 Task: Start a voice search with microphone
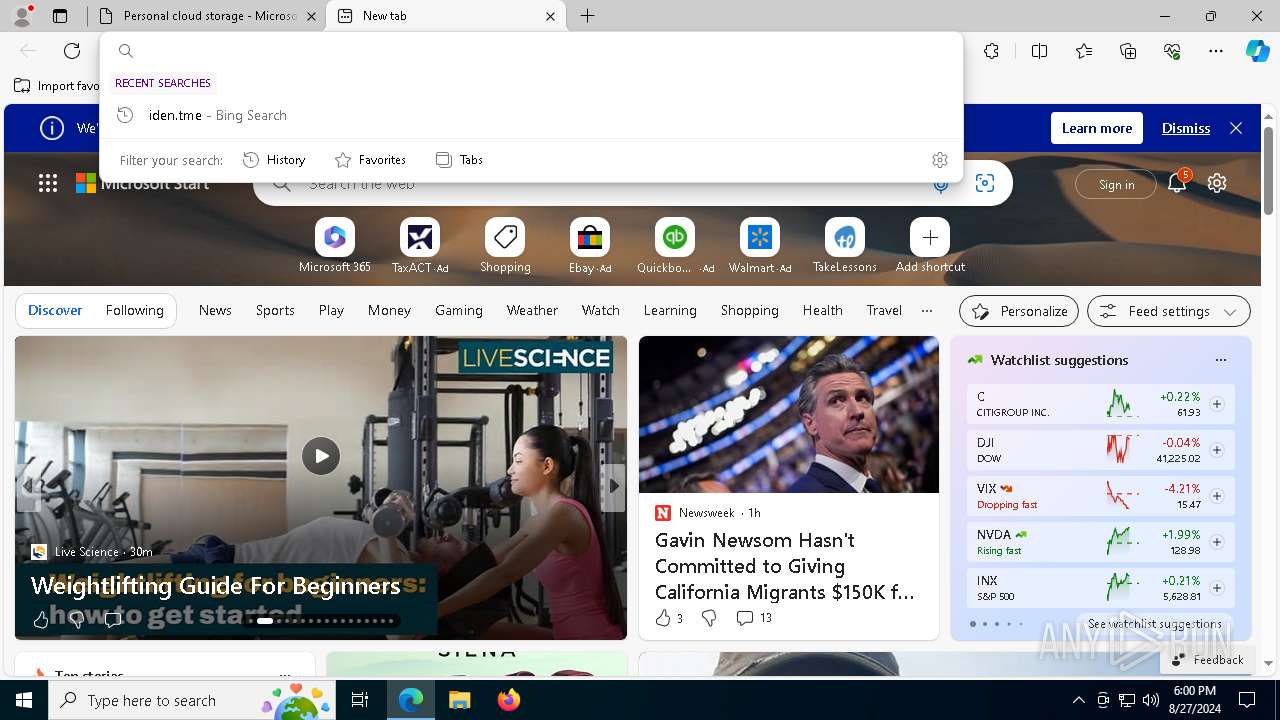[940, 184]
